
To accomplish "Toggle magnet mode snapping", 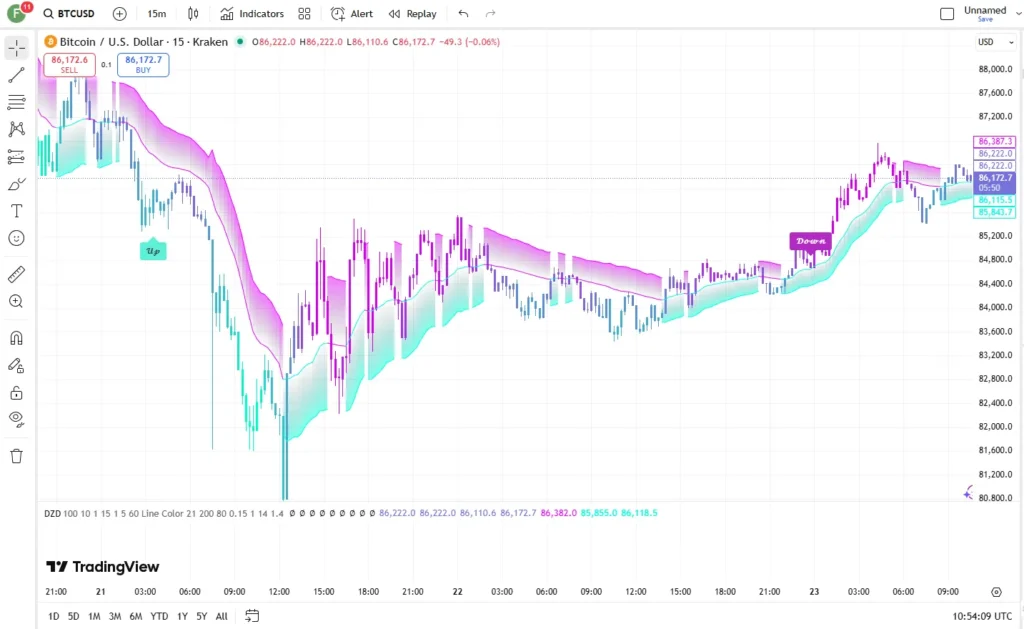I will pyautogui.click(x=16, y=338).
